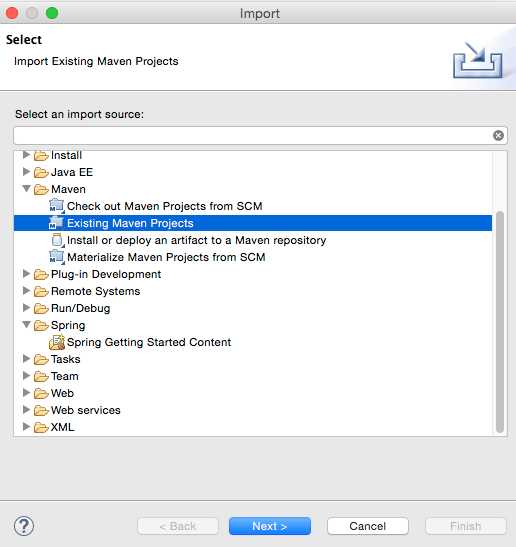Focus the import source filter field
This screenshot has height=547, width=516.
(253, 135)
